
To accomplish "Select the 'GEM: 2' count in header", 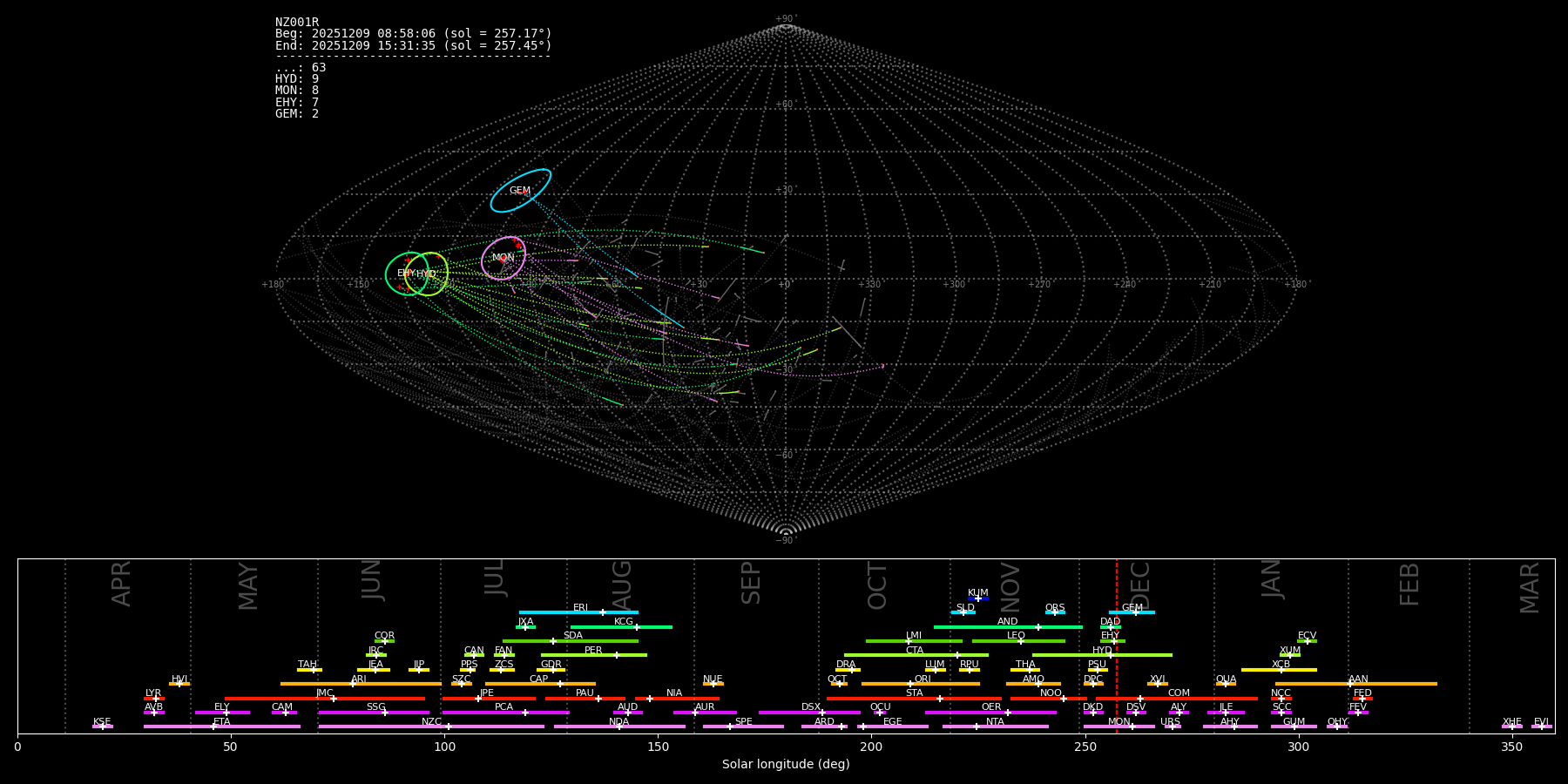I will (297, 114).
